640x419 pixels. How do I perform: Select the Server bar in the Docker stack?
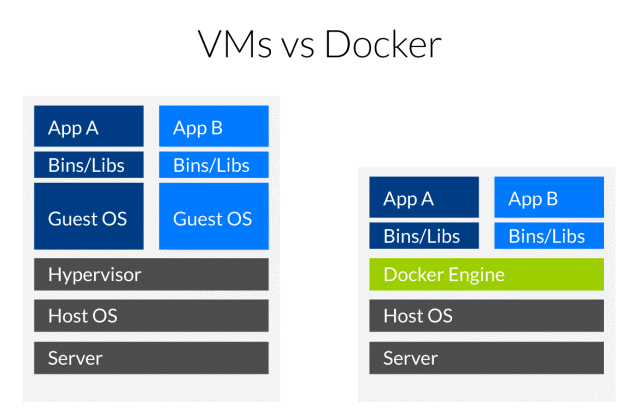(x=487, y=358)
